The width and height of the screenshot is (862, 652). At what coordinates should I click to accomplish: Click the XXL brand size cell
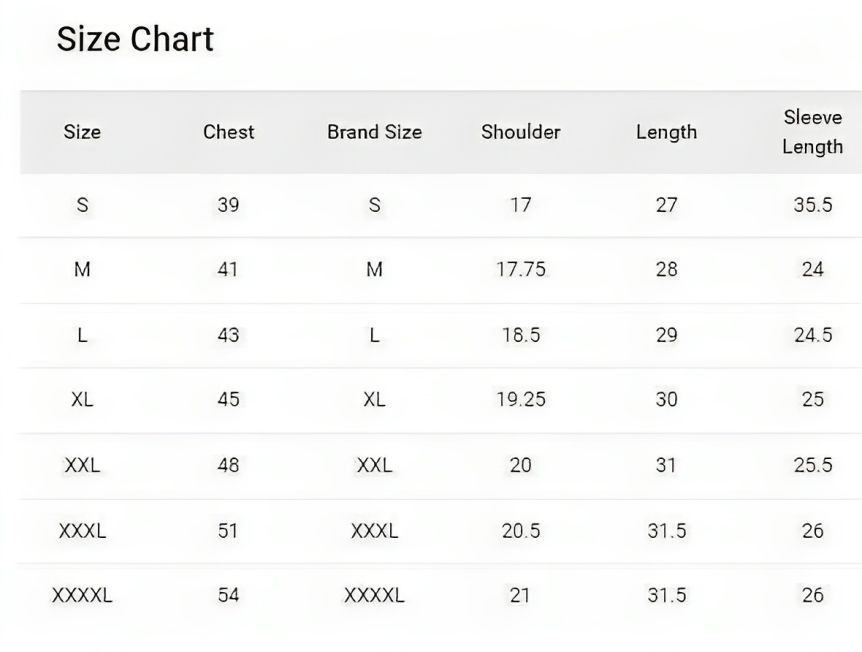[374, 465]
